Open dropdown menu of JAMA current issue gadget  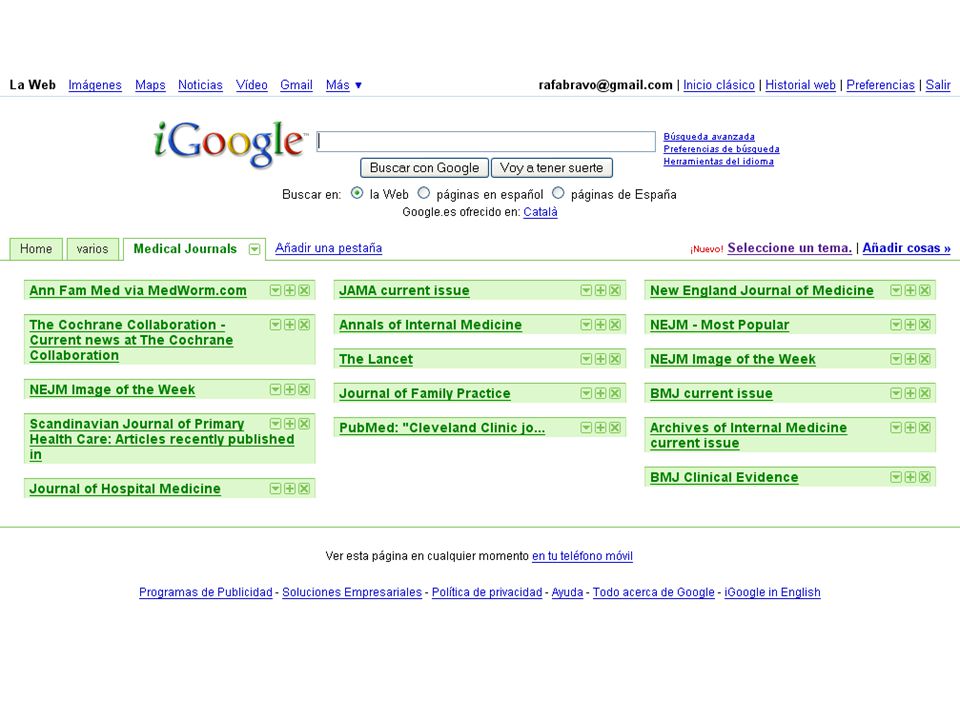point(586,290)
